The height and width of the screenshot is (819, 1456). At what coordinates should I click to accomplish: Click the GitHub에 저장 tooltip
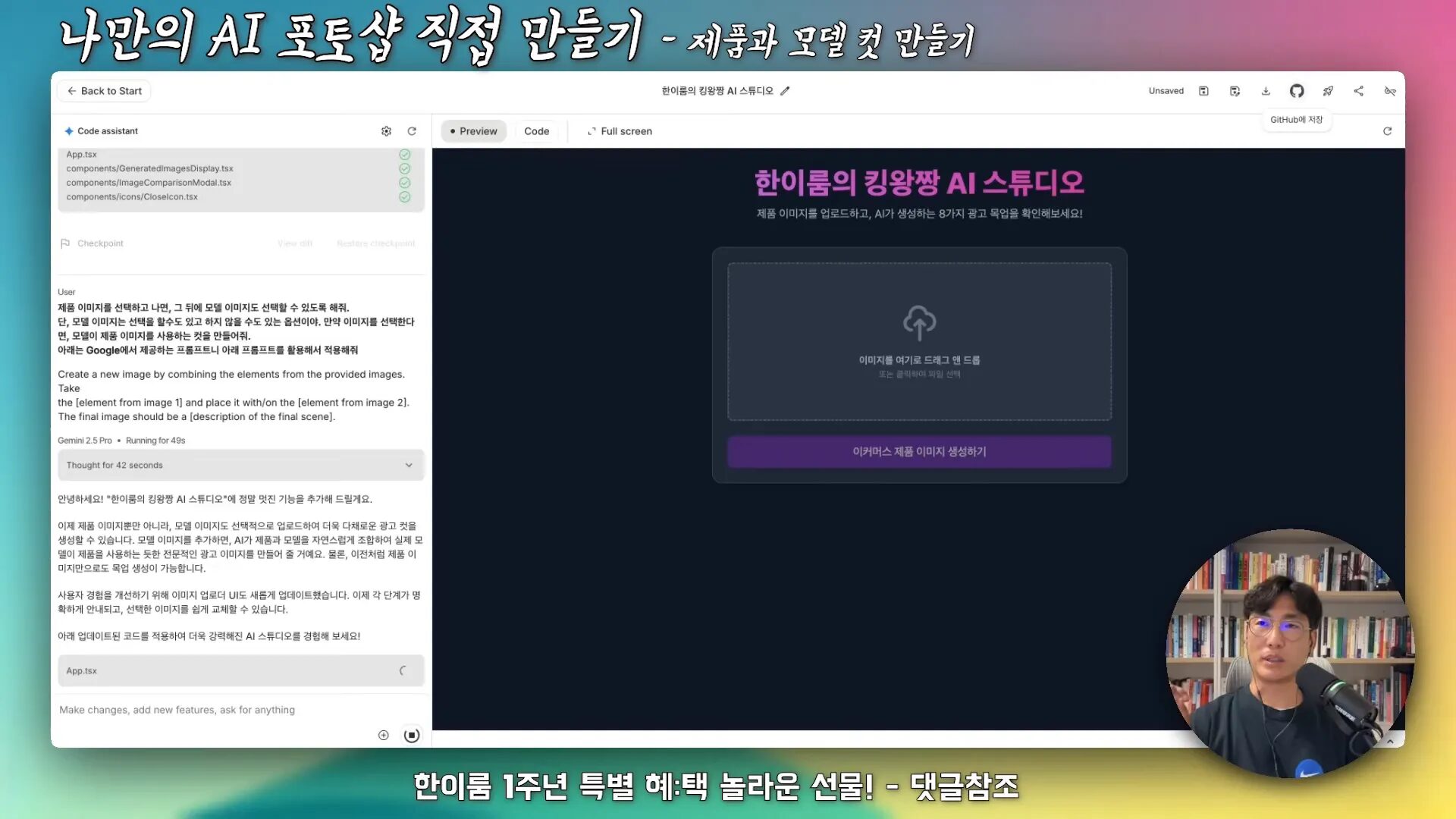[1297, 120]
